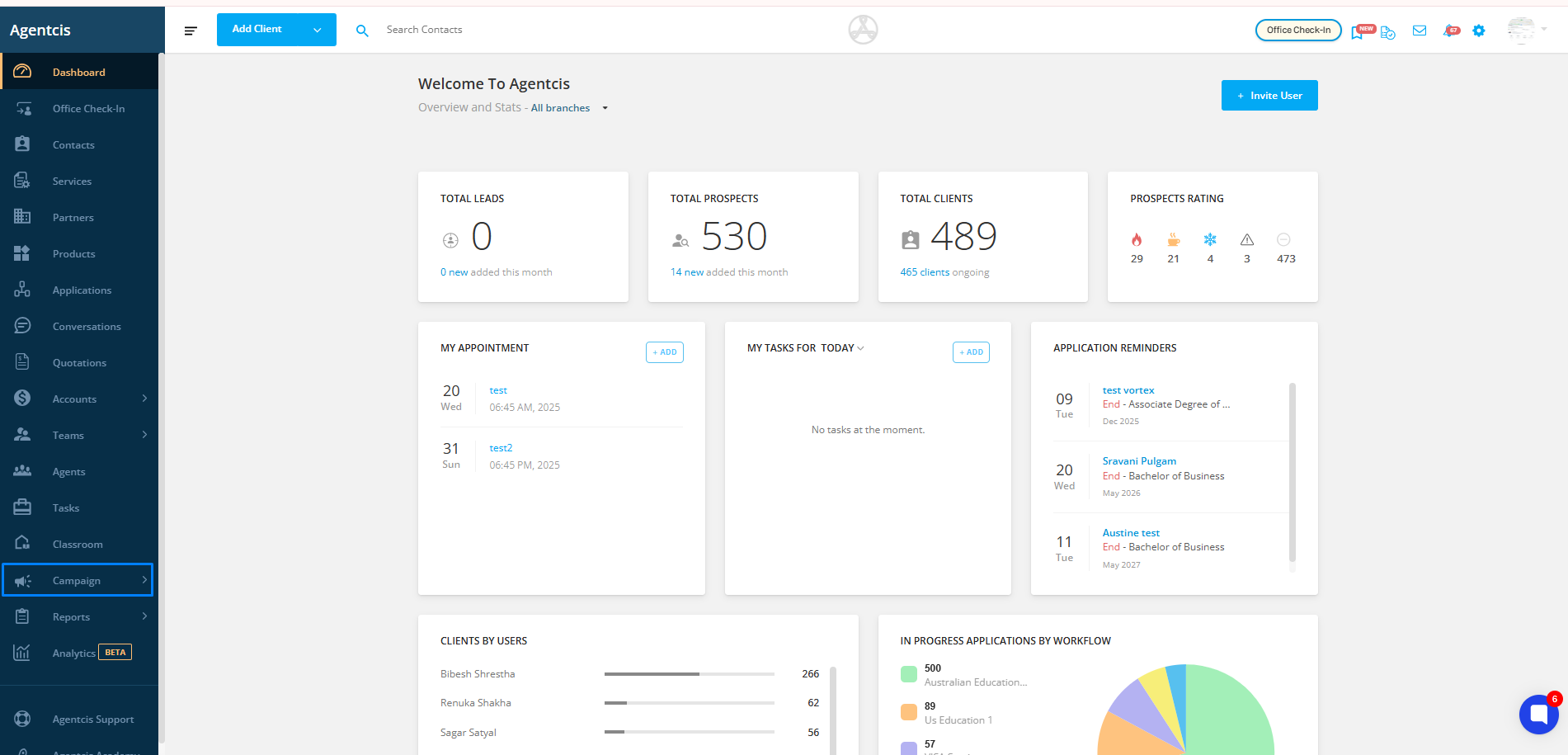
Task: Expand the Teams submenu chevron
Action: (144, 435)
